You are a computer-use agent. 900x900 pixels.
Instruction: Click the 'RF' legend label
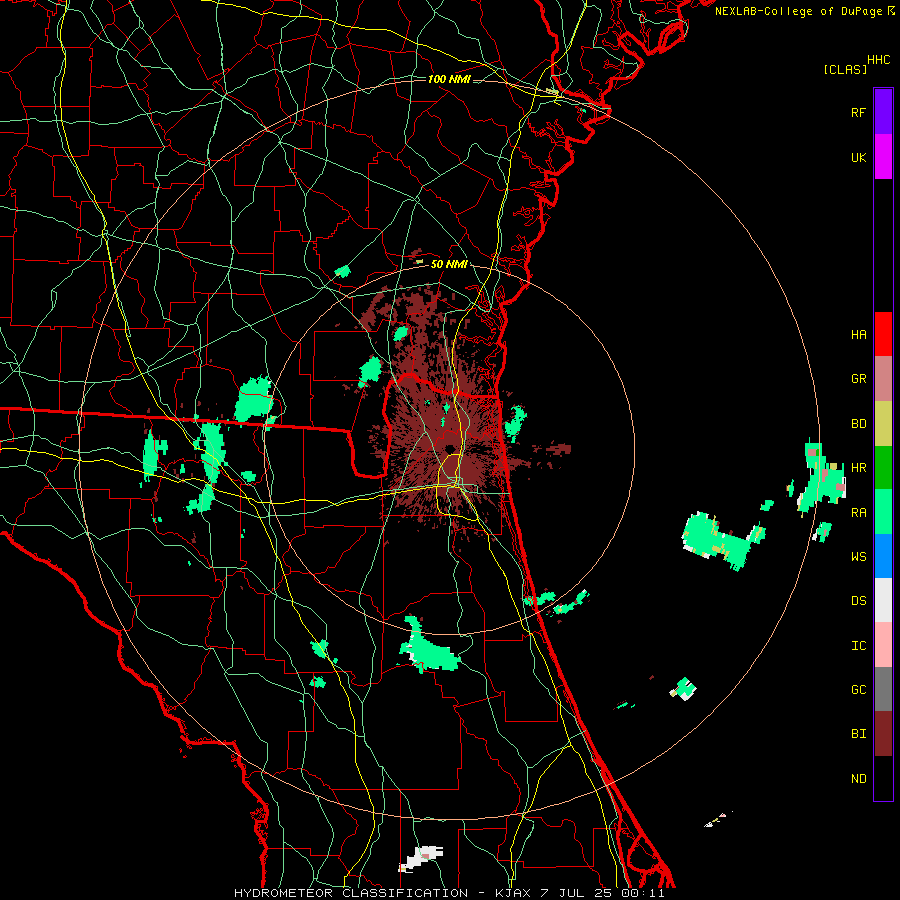coord(858,112)
